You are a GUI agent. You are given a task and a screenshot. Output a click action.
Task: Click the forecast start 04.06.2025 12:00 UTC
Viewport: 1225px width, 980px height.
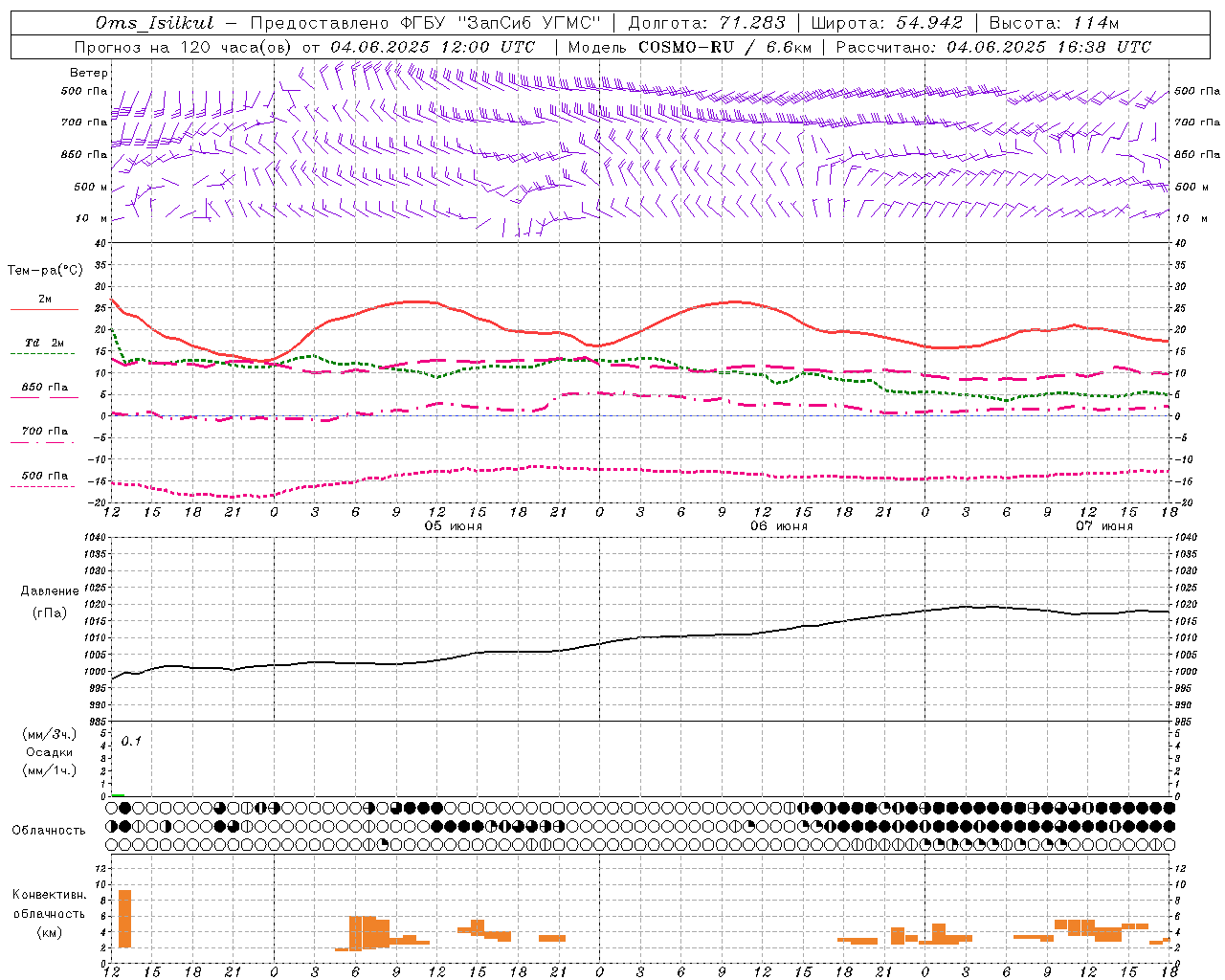tap(433, 47)
